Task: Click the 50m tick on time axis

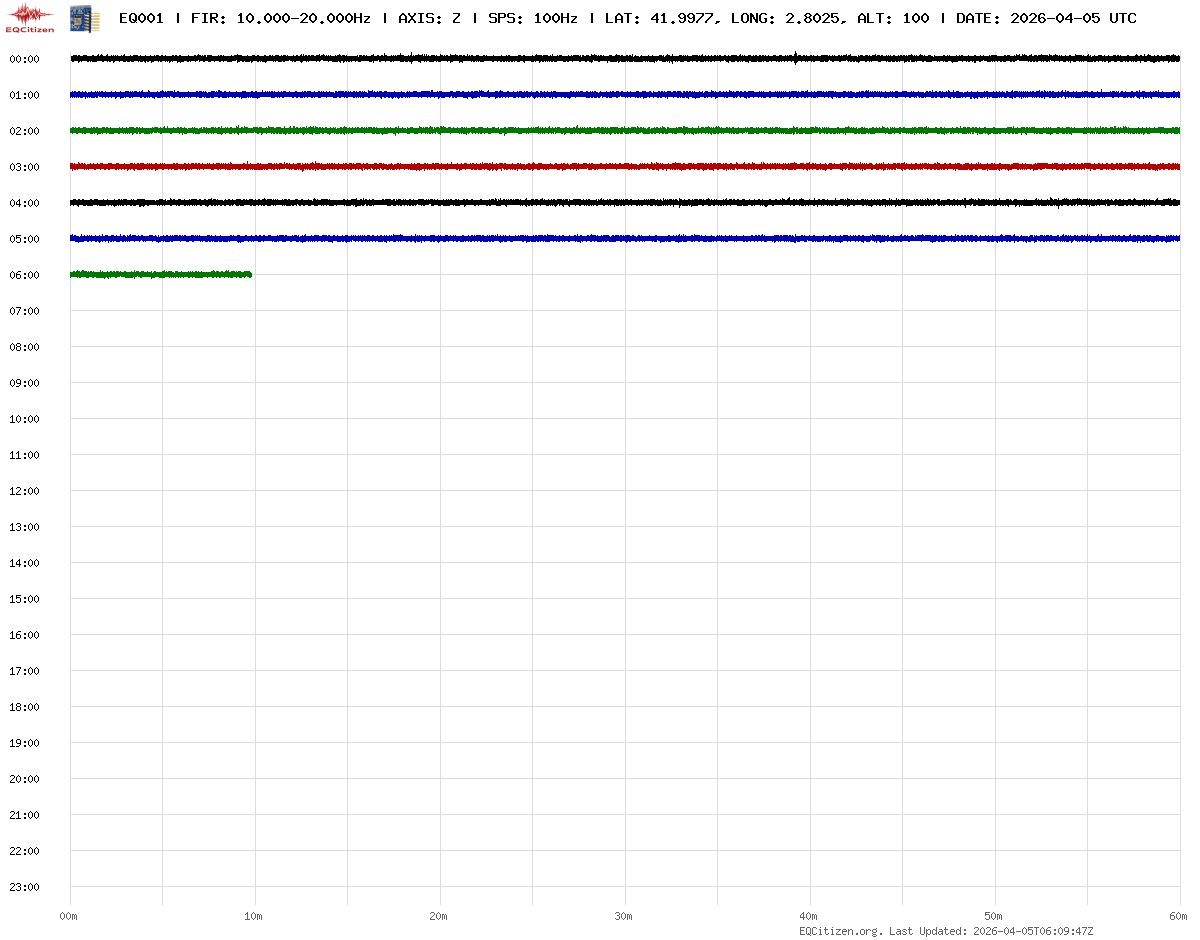Action: [994, 916]
